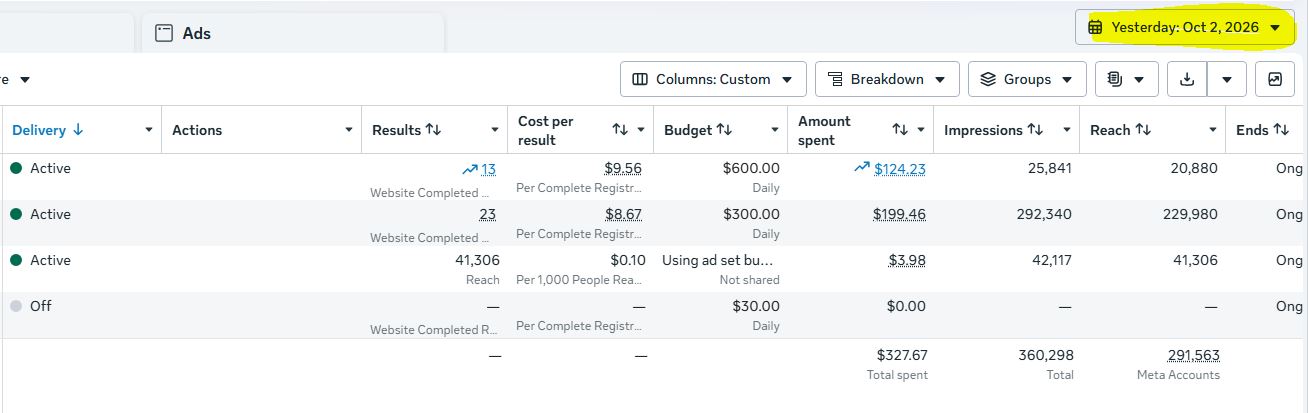Sort by the Delivery column header
The height and width of the screenshot is (413, 1308).
48,130
